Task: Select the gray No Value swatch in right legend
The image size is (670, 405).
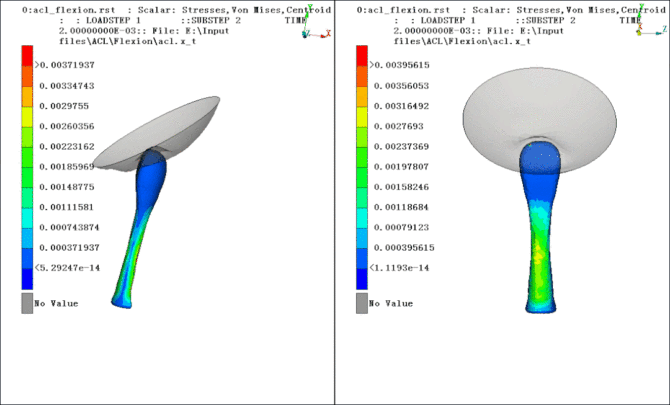Action: 361,302
